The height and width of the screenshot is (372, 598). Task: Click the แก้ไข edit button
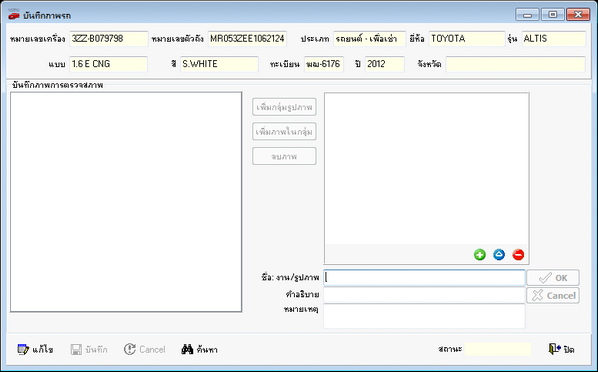[x=35, y=349]
